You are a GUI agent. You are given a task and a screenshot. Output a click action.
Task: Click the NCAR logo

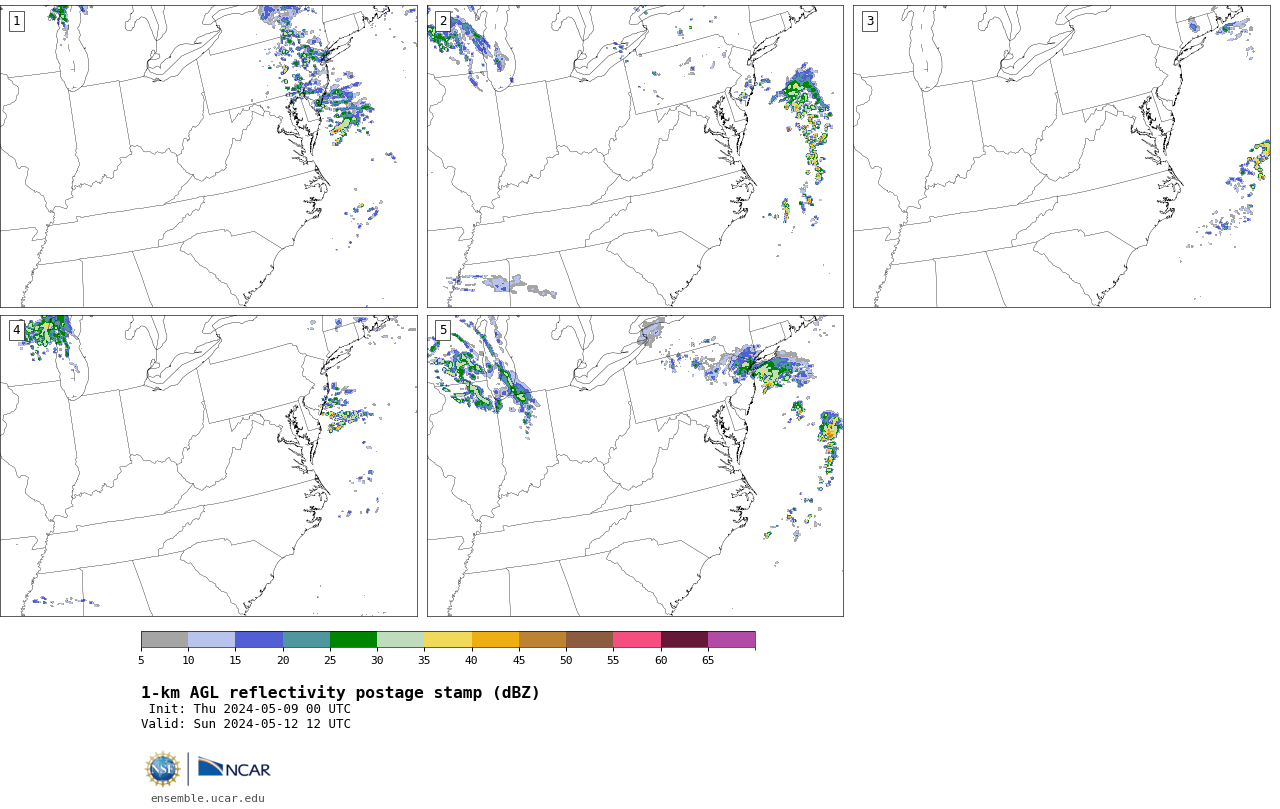[234, 768]
